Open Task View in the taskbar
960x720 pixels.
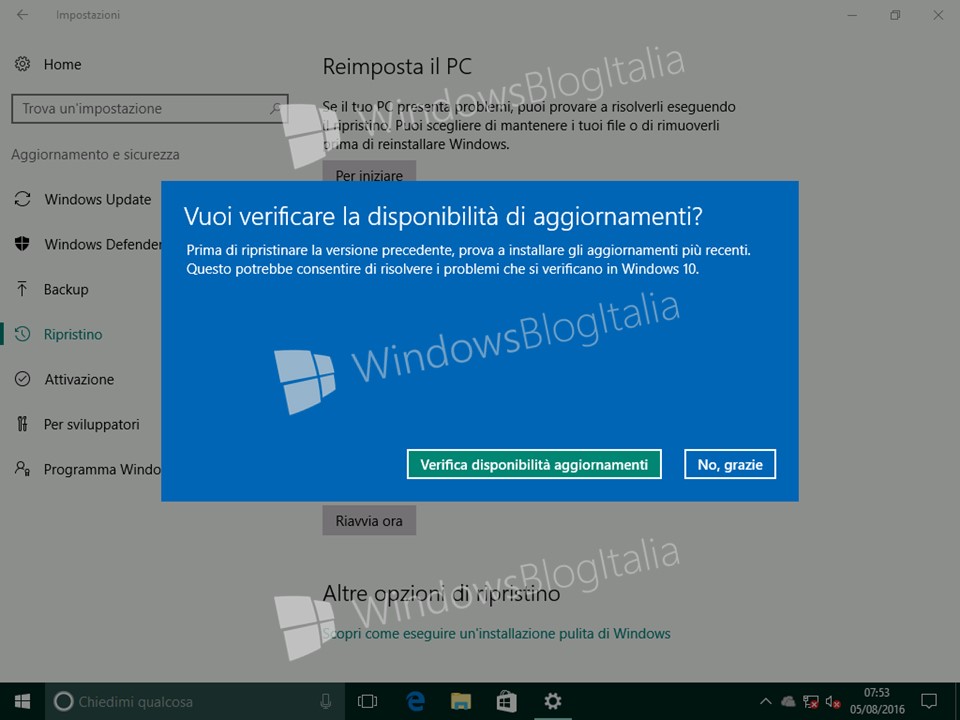click(367, 701)
